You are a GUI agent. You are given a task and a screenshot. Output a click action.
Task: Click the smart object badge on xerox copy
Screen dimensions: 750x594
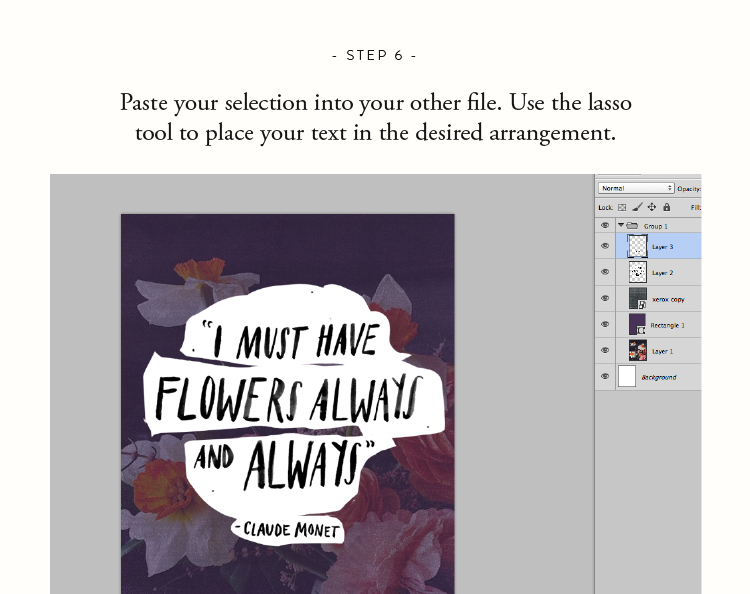(642, 305)
